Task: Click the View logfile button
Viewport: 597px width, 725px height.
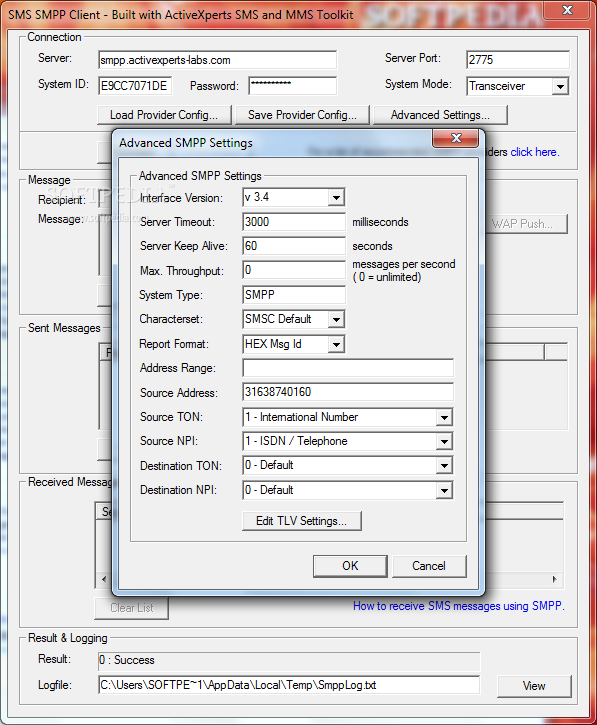Action: 534,686
